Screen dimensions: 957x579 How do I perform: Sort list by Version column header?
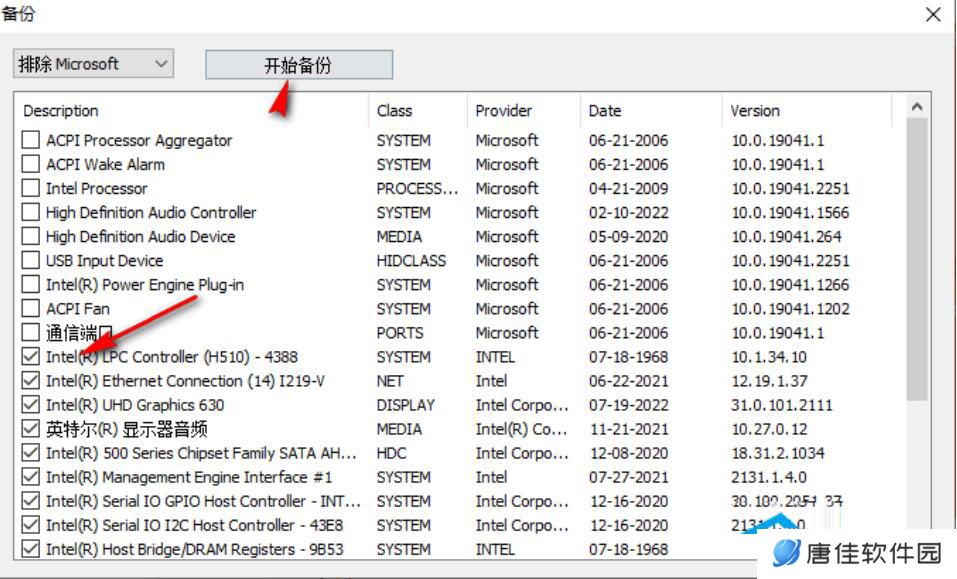pyautogui.click(x=755, y=110)
